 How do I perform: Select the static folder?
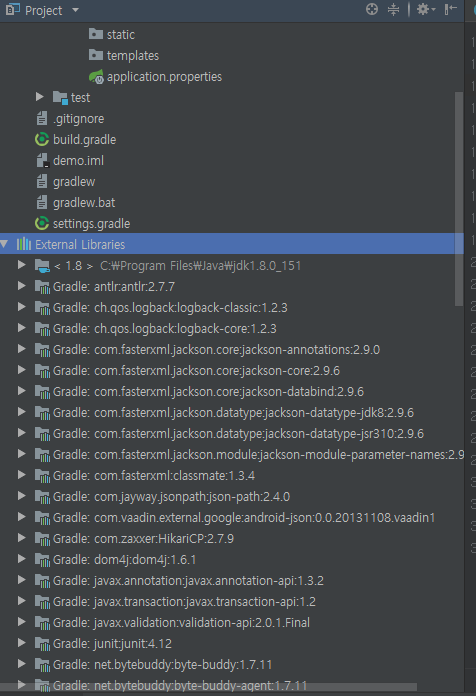120,35
